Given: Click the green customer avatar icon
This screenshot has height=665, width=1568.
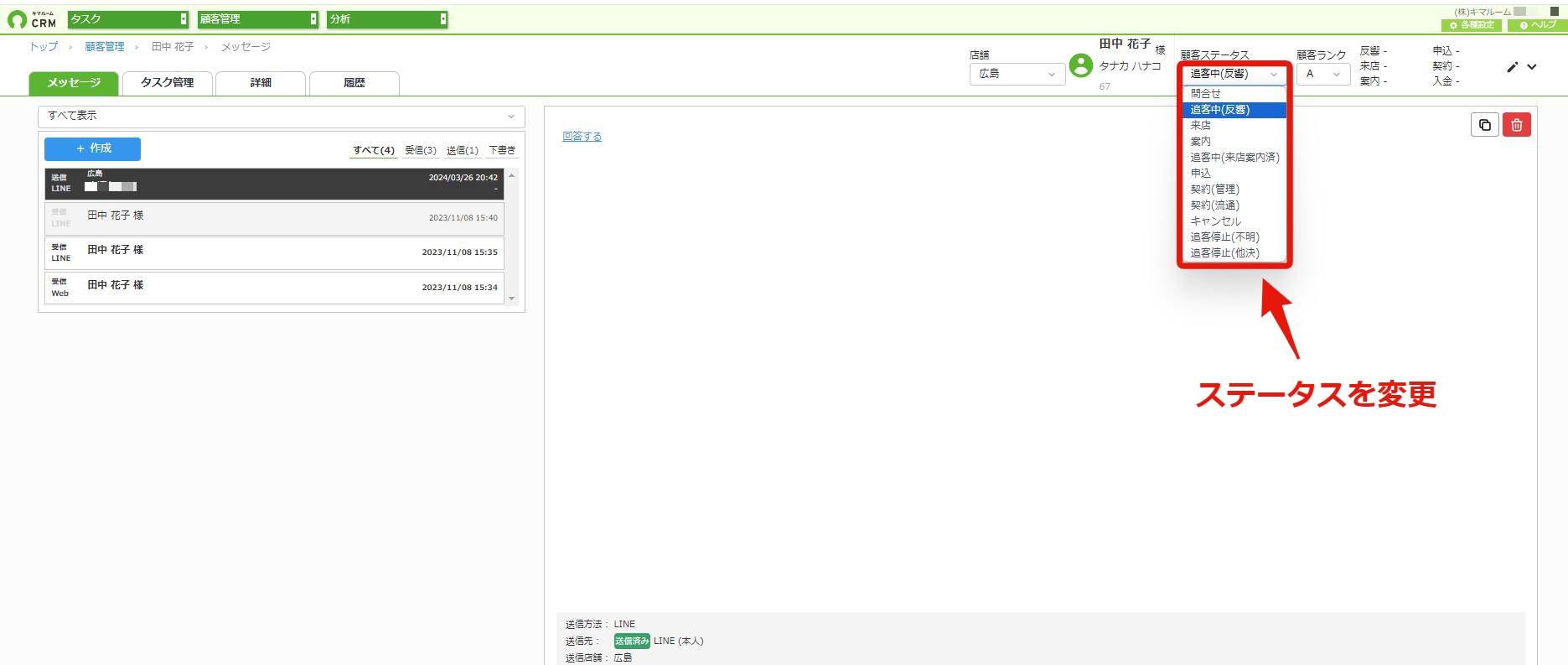Looking at the screenshot, I should click(x=1081, y=65).
